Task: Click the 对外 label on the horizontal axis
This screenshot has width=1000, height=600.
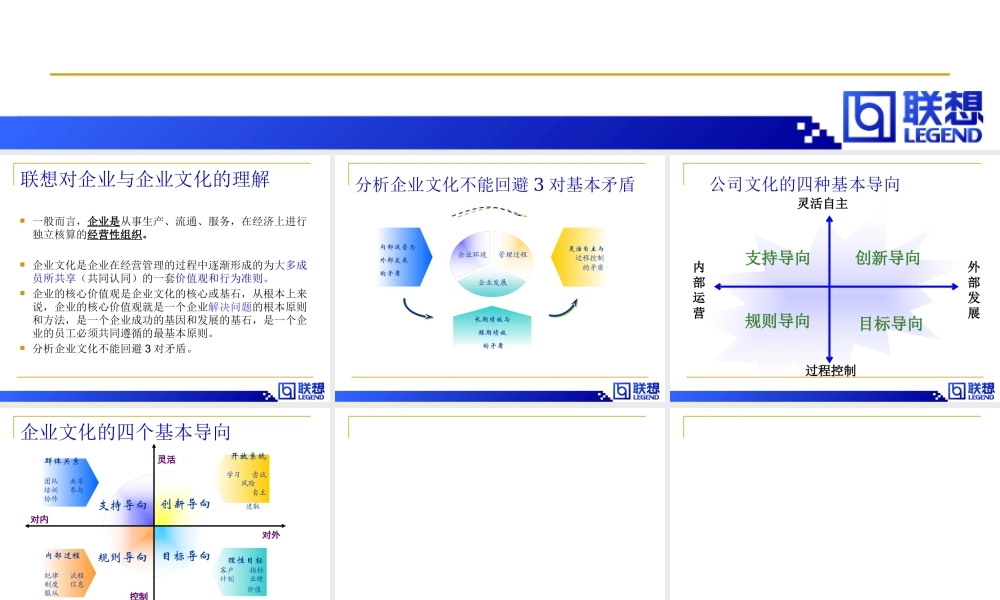Action: pos(271,535)
